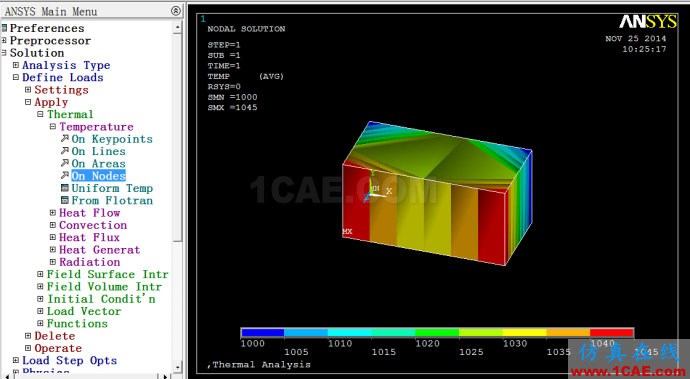The height and width of the screenshot is (379, 690).
Task: Click the ANSYS logo in plot window
Action: coord(648,22)
